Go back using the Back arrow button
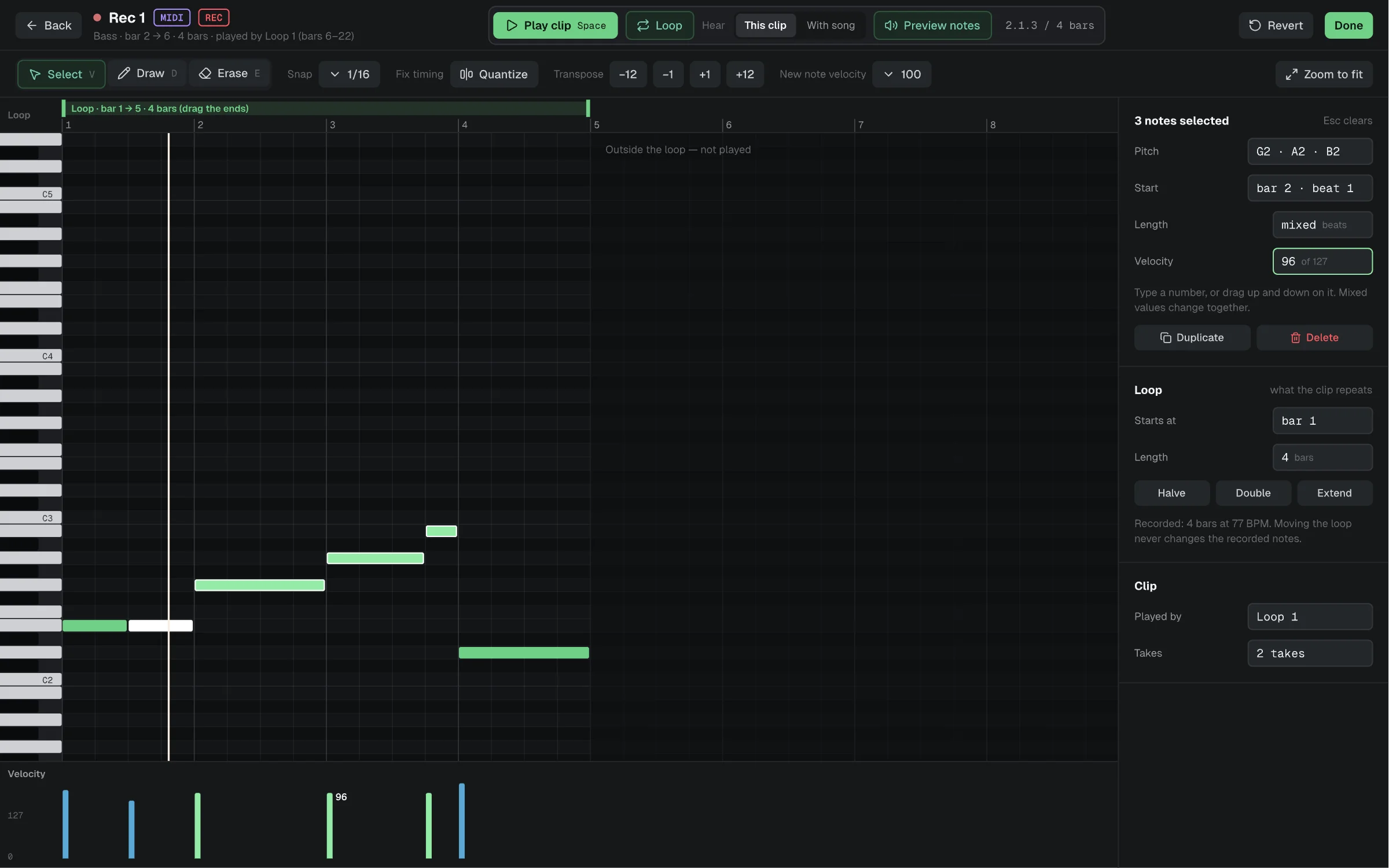 pyautogui.click(x=49, y=25)
